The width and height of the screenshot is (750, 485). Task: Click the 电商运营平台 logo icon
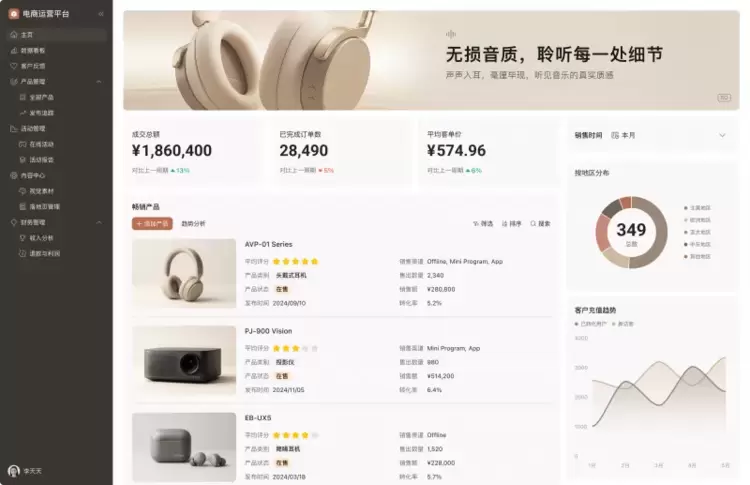click(13, 14)
